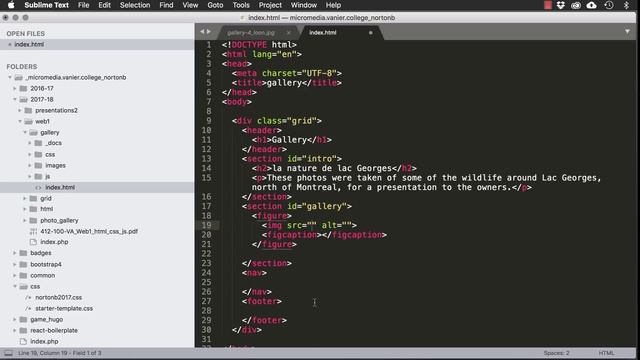Expand the gallery css folder

[x=30, y=154]
